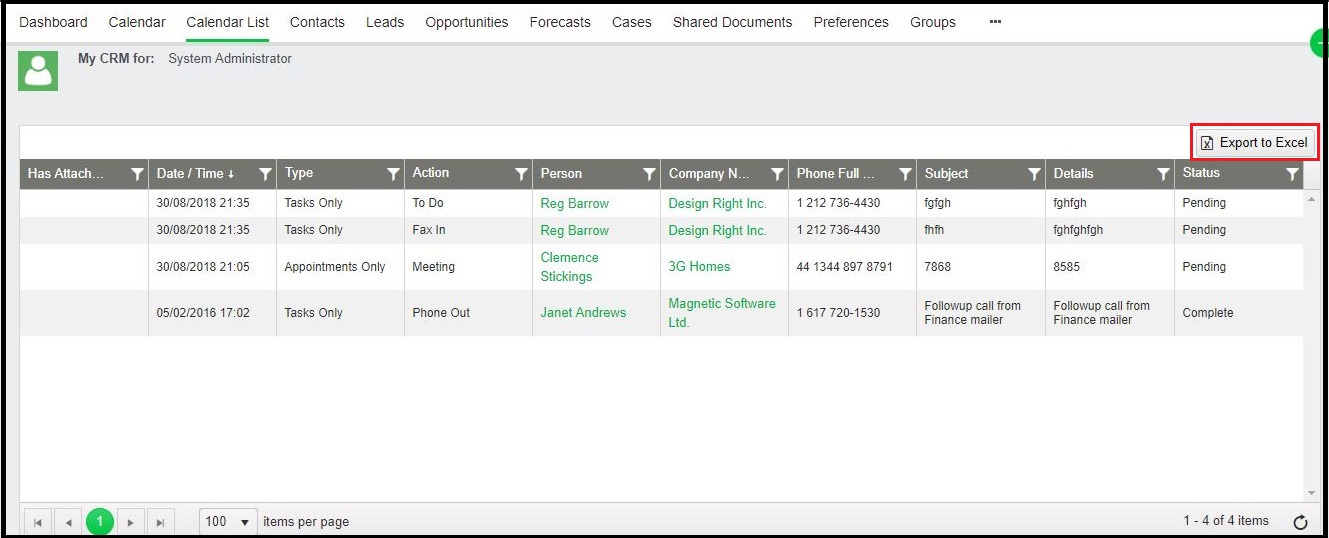Sort by Date / Time column header
Viewport: 1329px width, 538px height.
point(195,174)
